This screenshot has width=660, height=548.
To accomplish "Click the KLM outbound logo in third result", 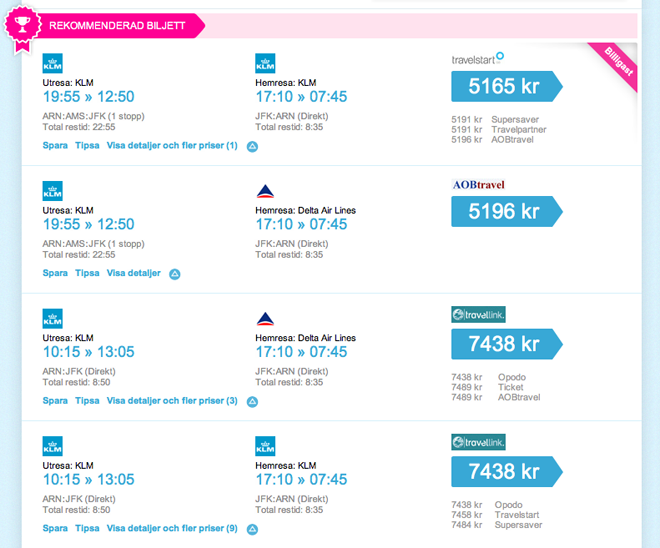I will 52,319.
